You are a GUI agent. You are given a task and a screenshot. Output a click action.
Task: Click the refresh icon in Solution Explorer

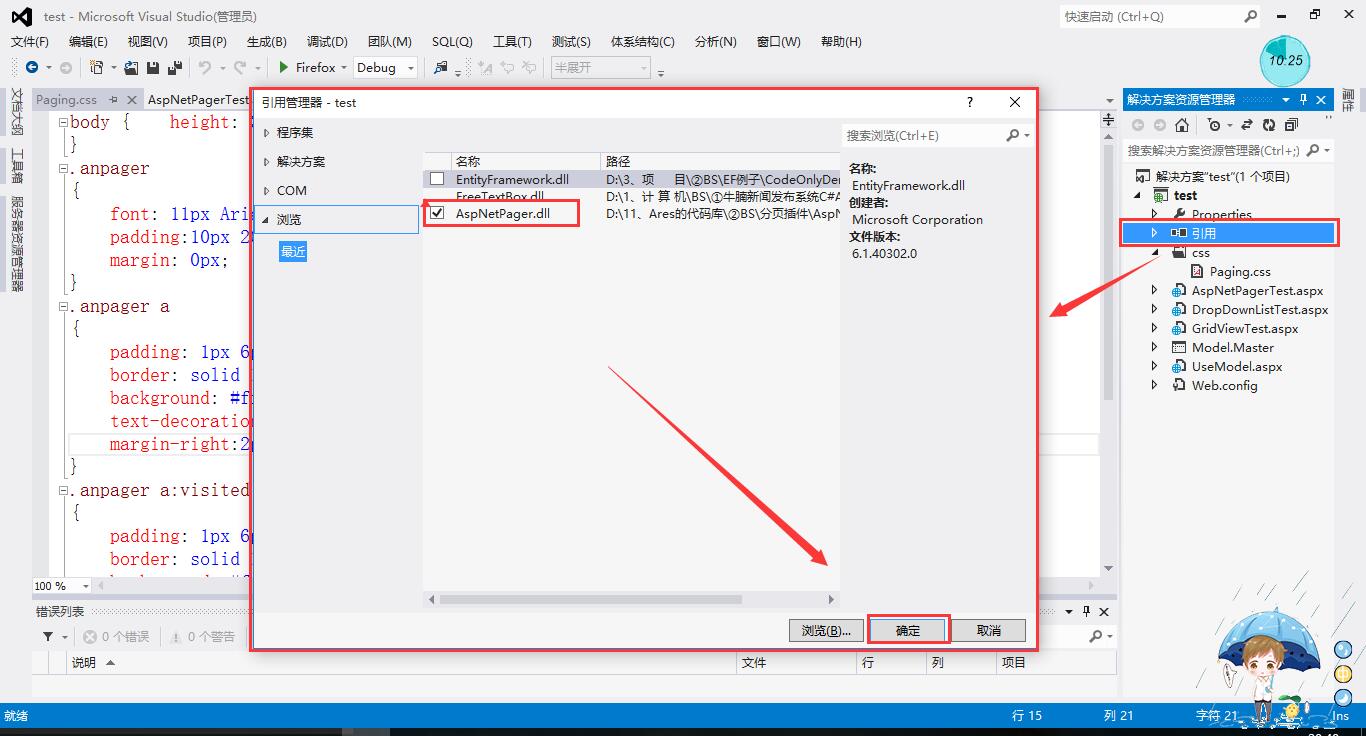(x=1269, y=125)
